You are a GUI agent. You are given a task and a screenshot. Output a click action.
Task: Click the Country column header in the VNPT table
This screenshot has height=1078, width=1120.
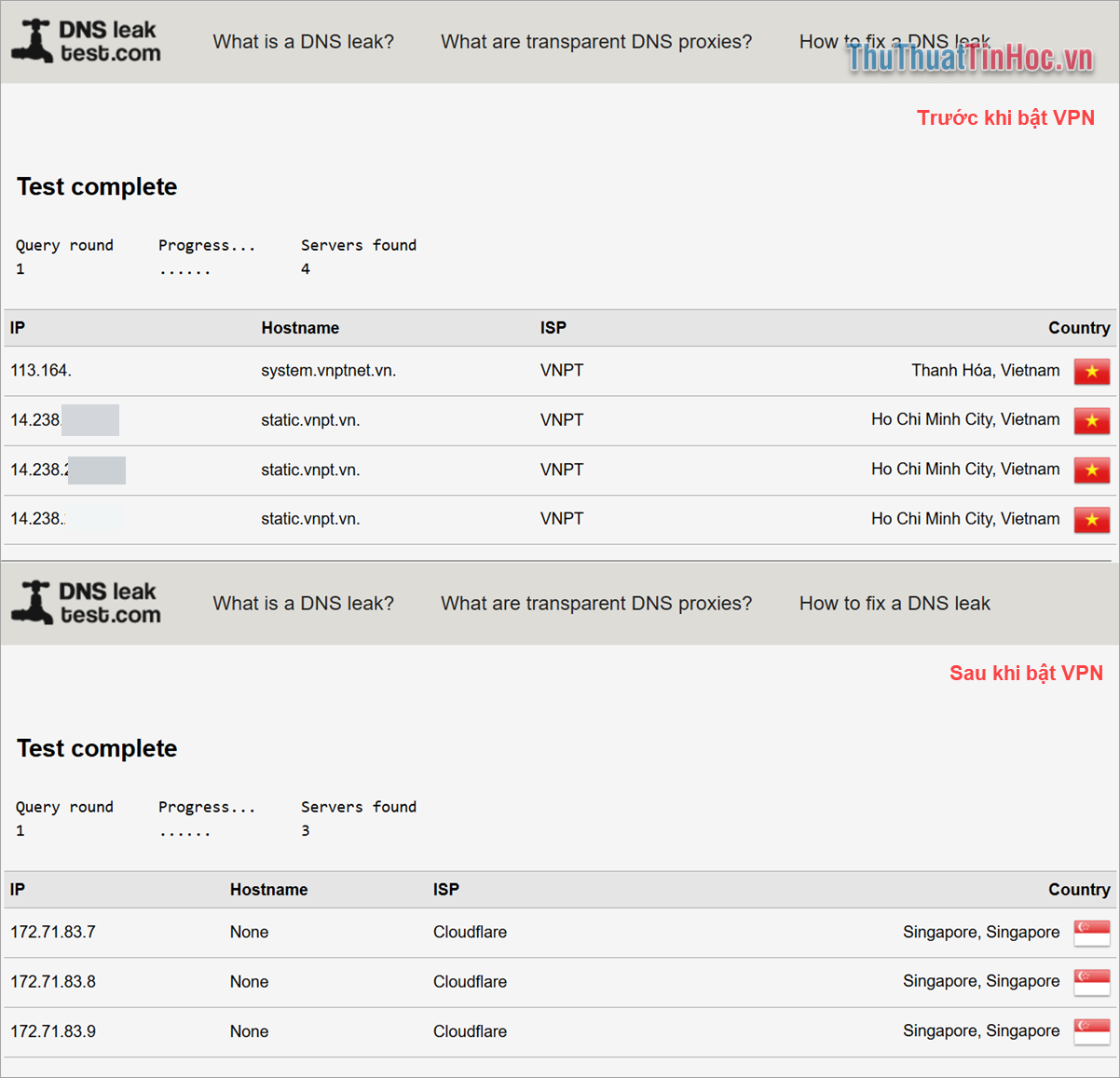point(1079,328)
